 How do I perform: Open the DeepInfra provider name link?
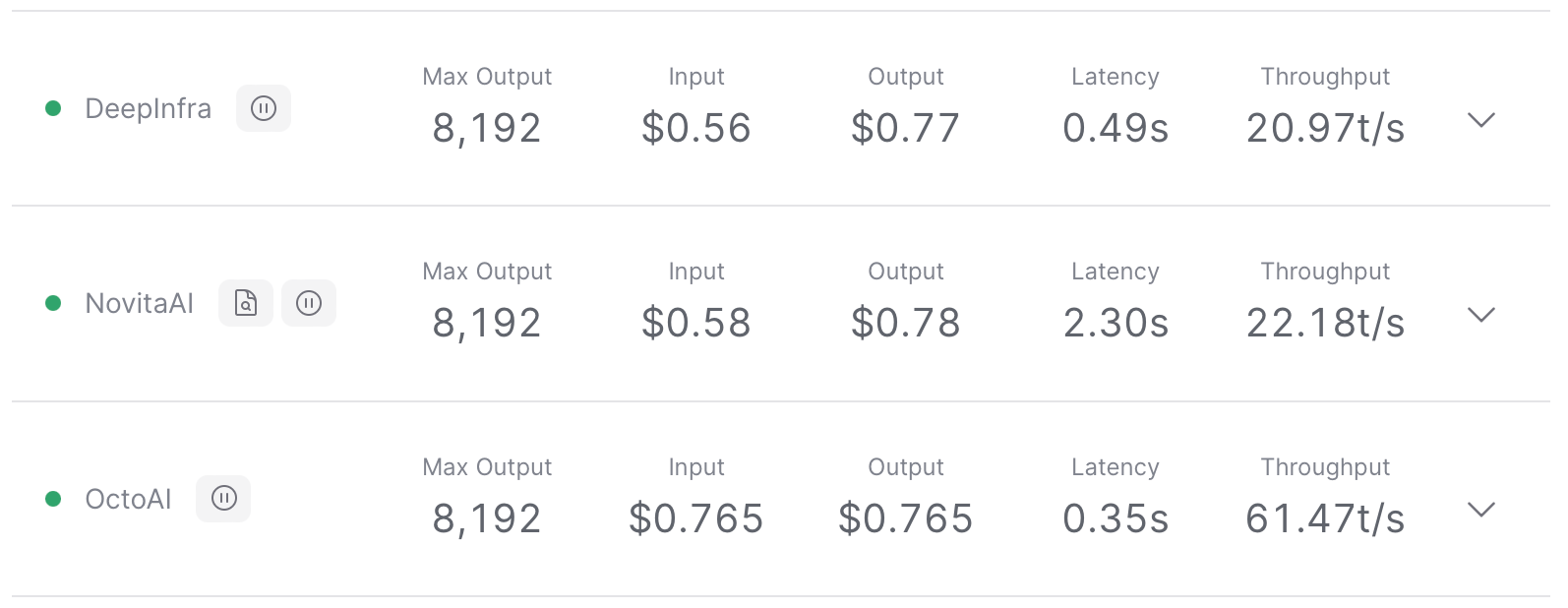(148, 108)
